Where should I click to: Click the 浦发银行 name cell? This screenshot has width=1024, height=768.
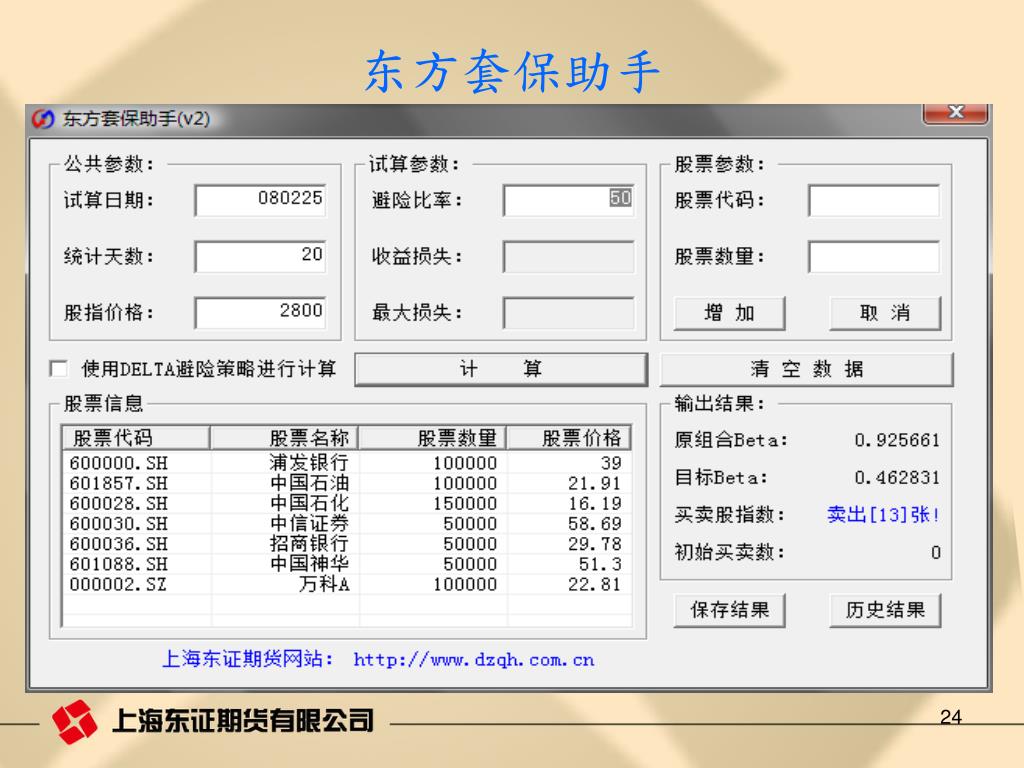point(310,463)
